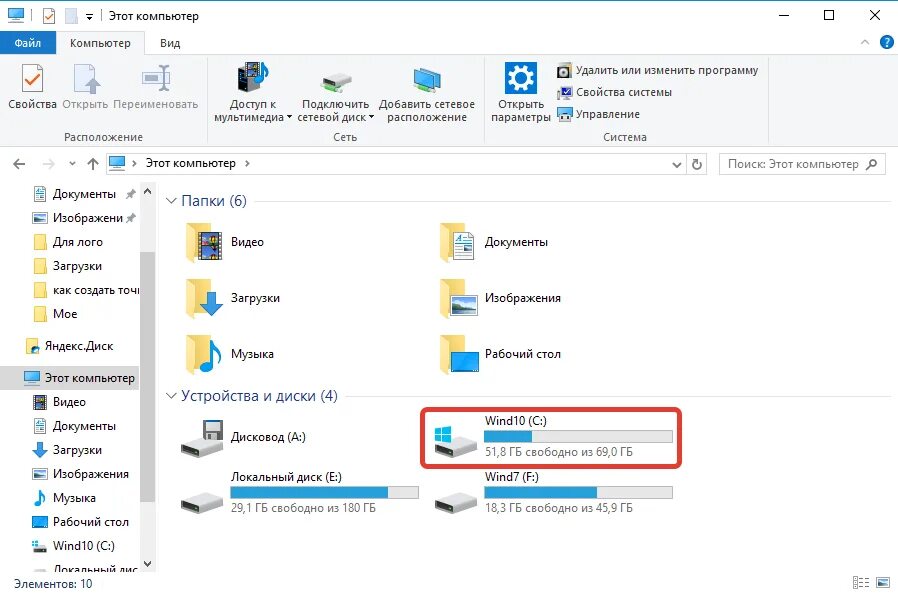Expand chevron after Этот компьютер in address

coord(247,164)
